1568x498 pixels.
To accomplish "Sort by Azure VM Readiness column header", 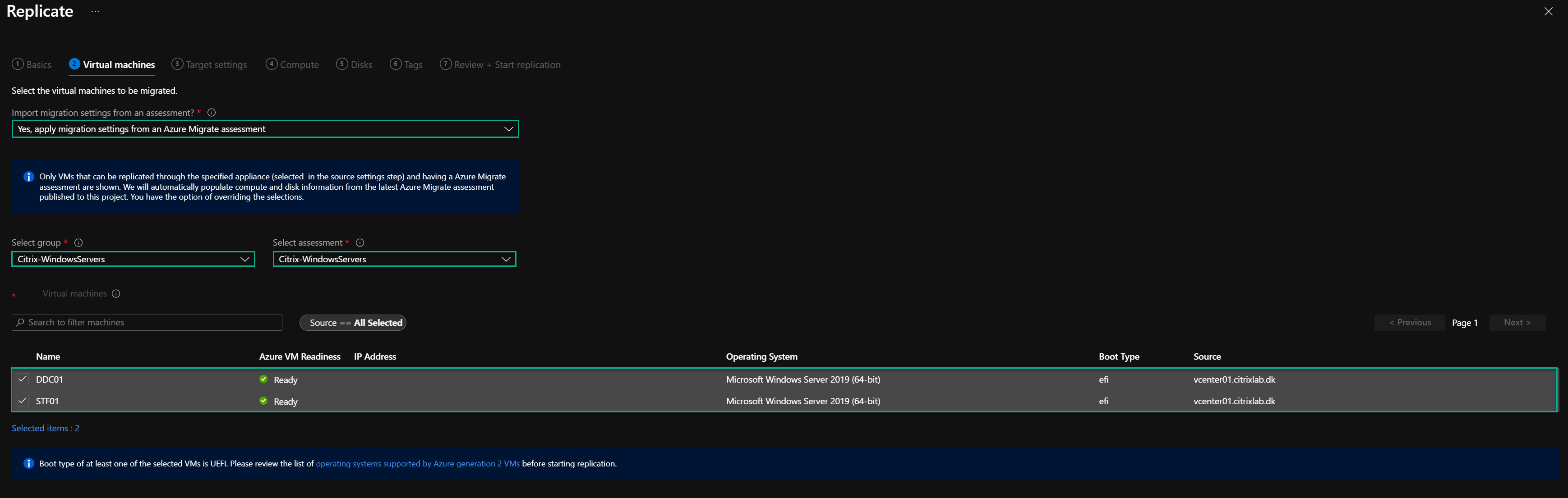I will pos(300,356).
